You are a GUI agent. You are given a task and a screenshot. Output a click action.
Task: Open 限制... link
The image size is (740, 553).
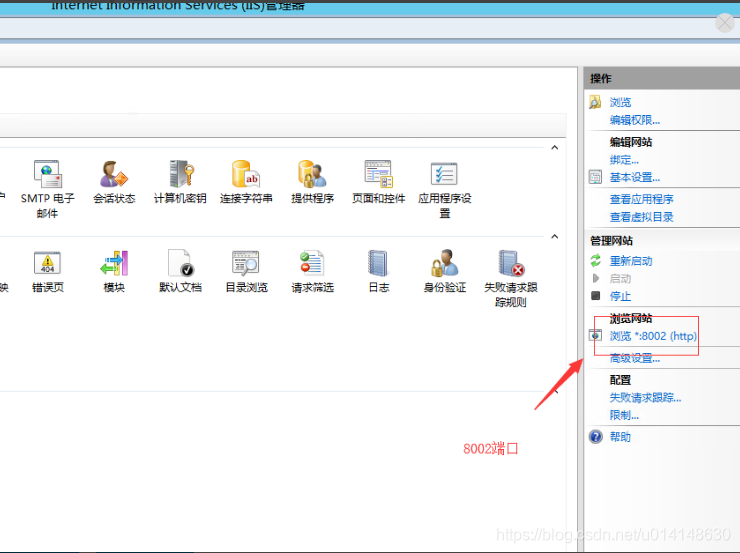[624, 415]
